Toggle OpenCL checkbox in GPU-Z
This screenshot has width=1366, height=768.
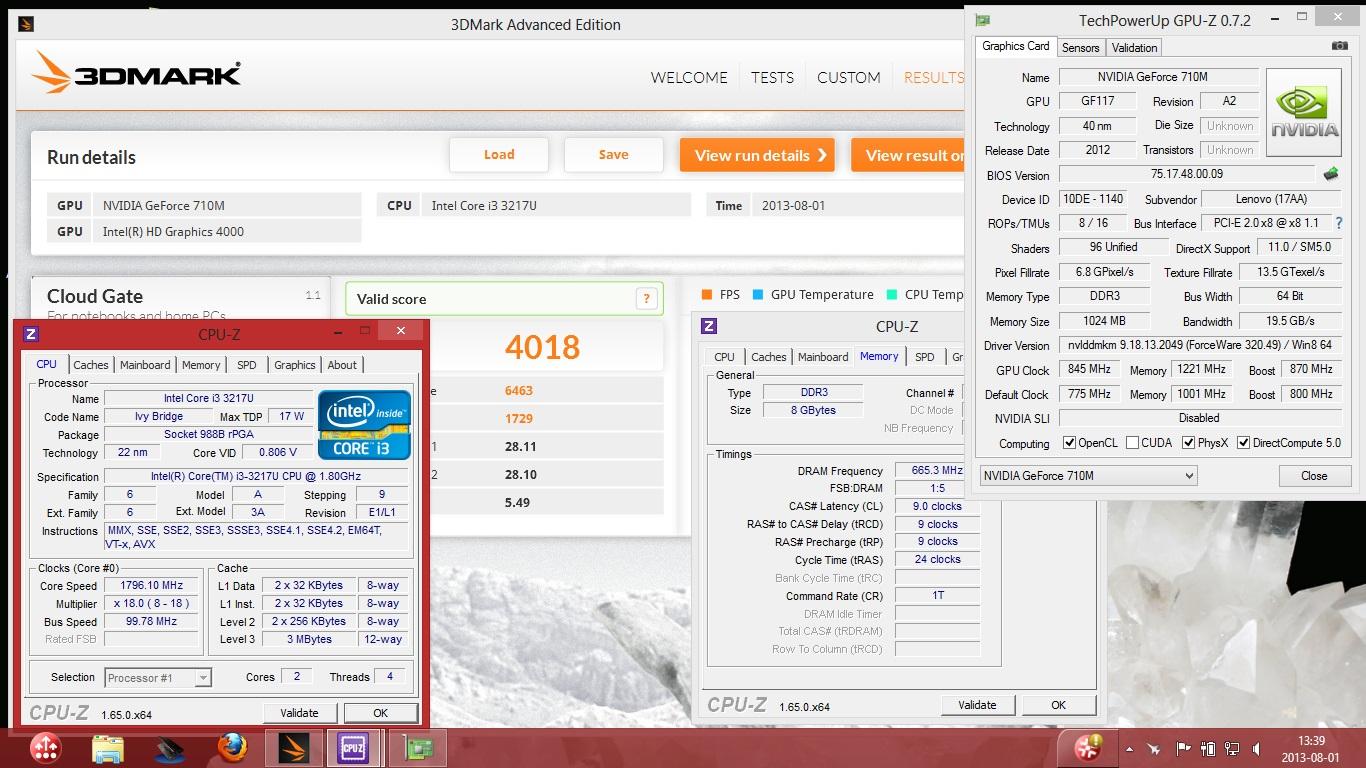[1070, 443]
